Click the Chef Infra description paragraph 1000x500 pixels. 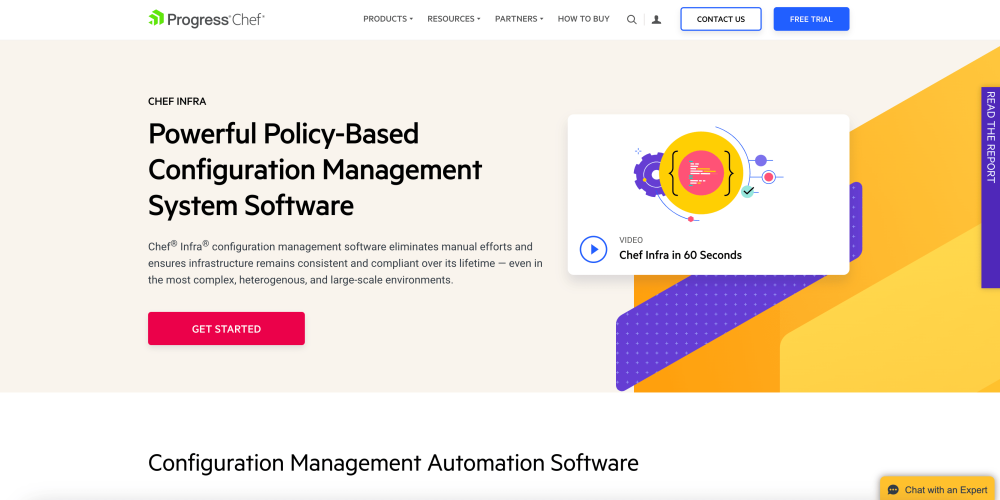[x=345, y=263]
